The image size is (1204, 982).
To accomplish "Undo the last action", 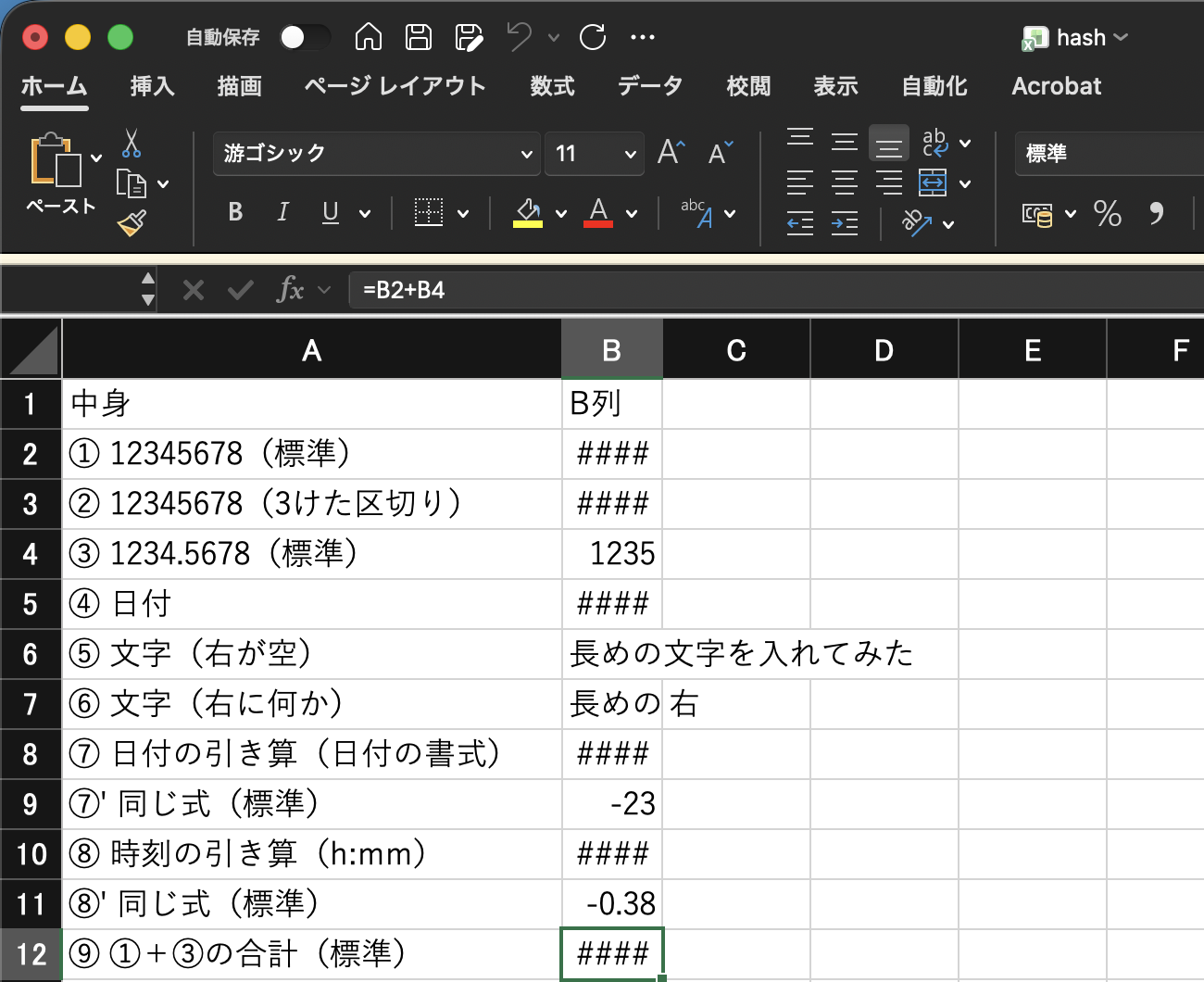I will [x=519, y=37].
